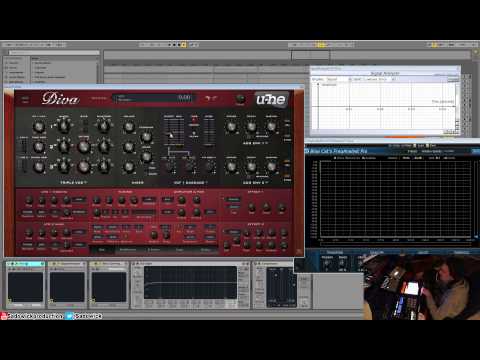Image resolution: width=480 pixels, height=360 pixels.
Task: Select the cyan-highlighted device title bar in Ableton
Action: click(25, 264)
